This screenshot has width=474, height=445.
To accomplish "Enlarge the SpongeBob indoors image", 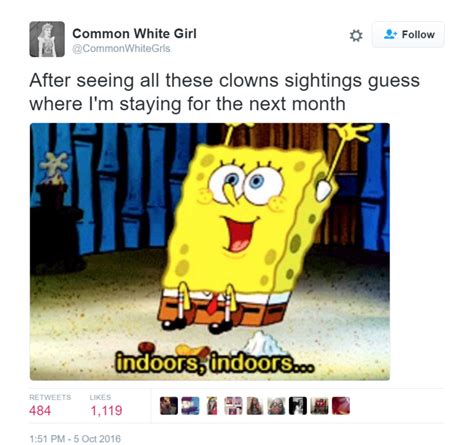I will tap(210, 252).
